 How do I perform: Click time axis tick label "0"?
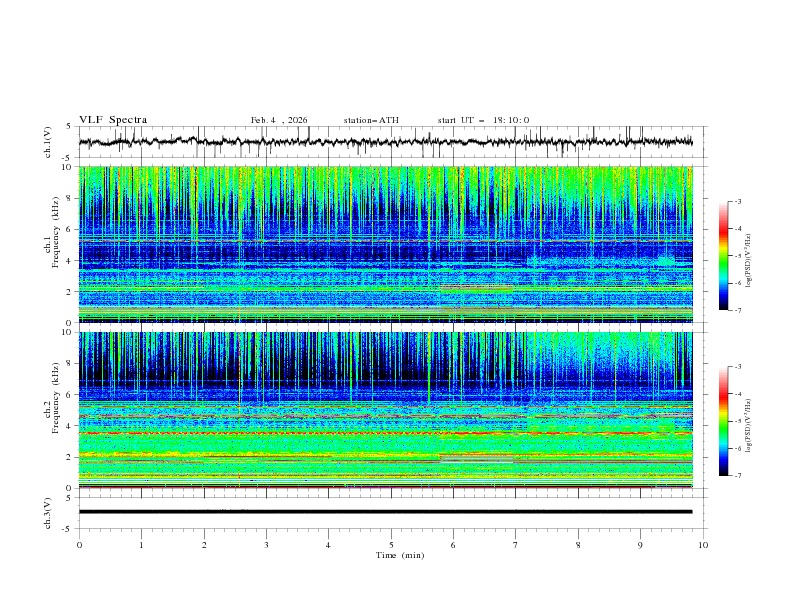tap(79, 545)
